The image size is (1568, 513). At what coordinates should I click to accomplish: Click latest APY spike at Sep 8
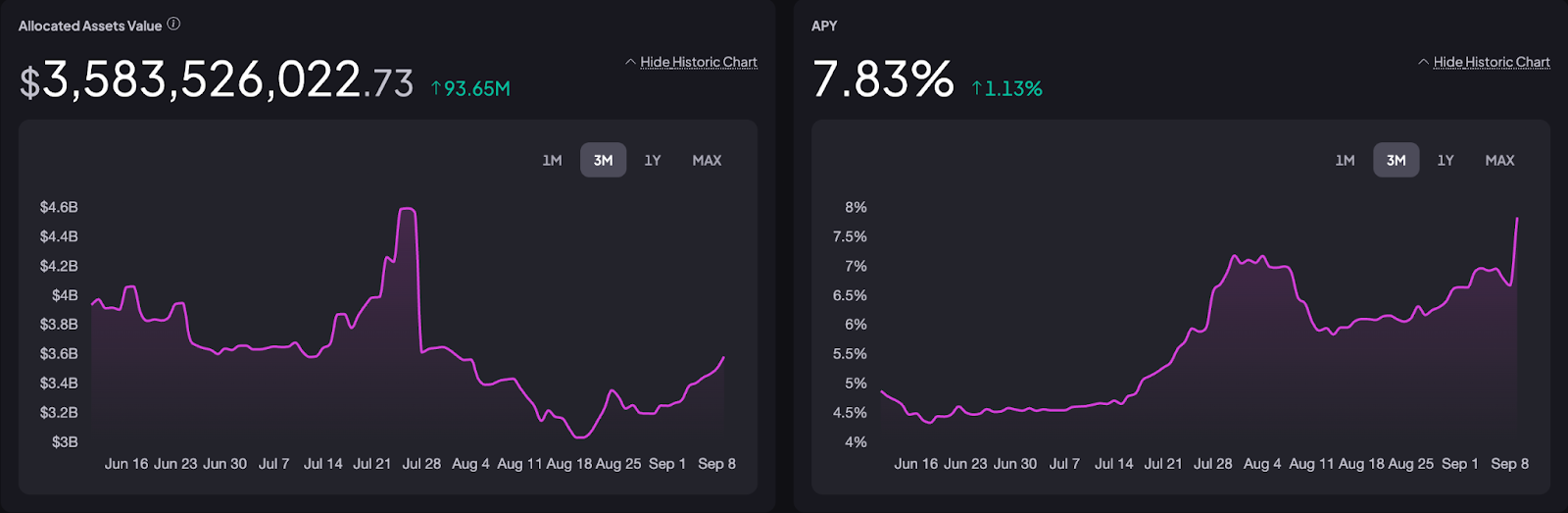[1517, 219]
